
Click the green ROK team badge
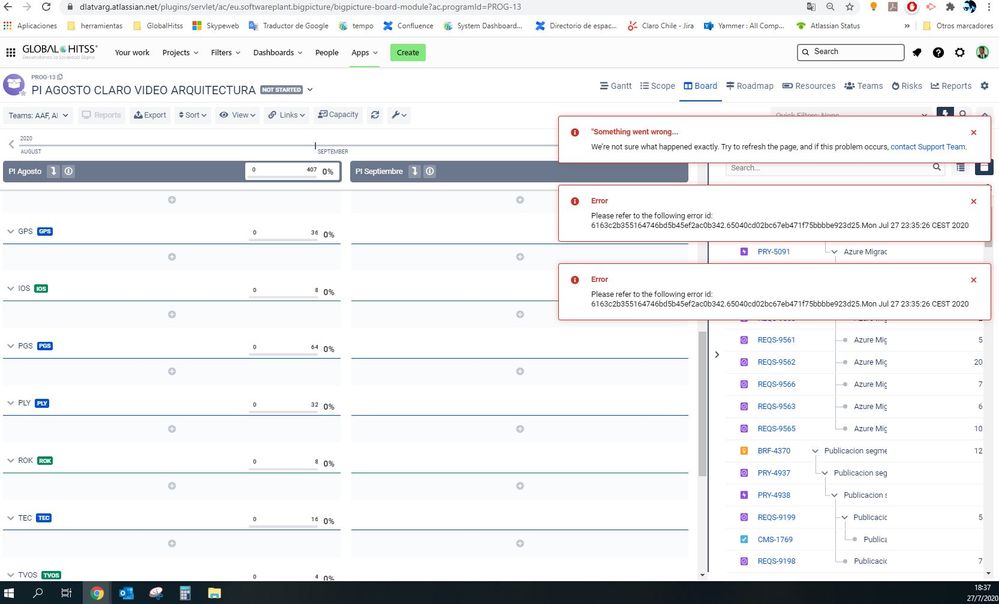[45, 461]
